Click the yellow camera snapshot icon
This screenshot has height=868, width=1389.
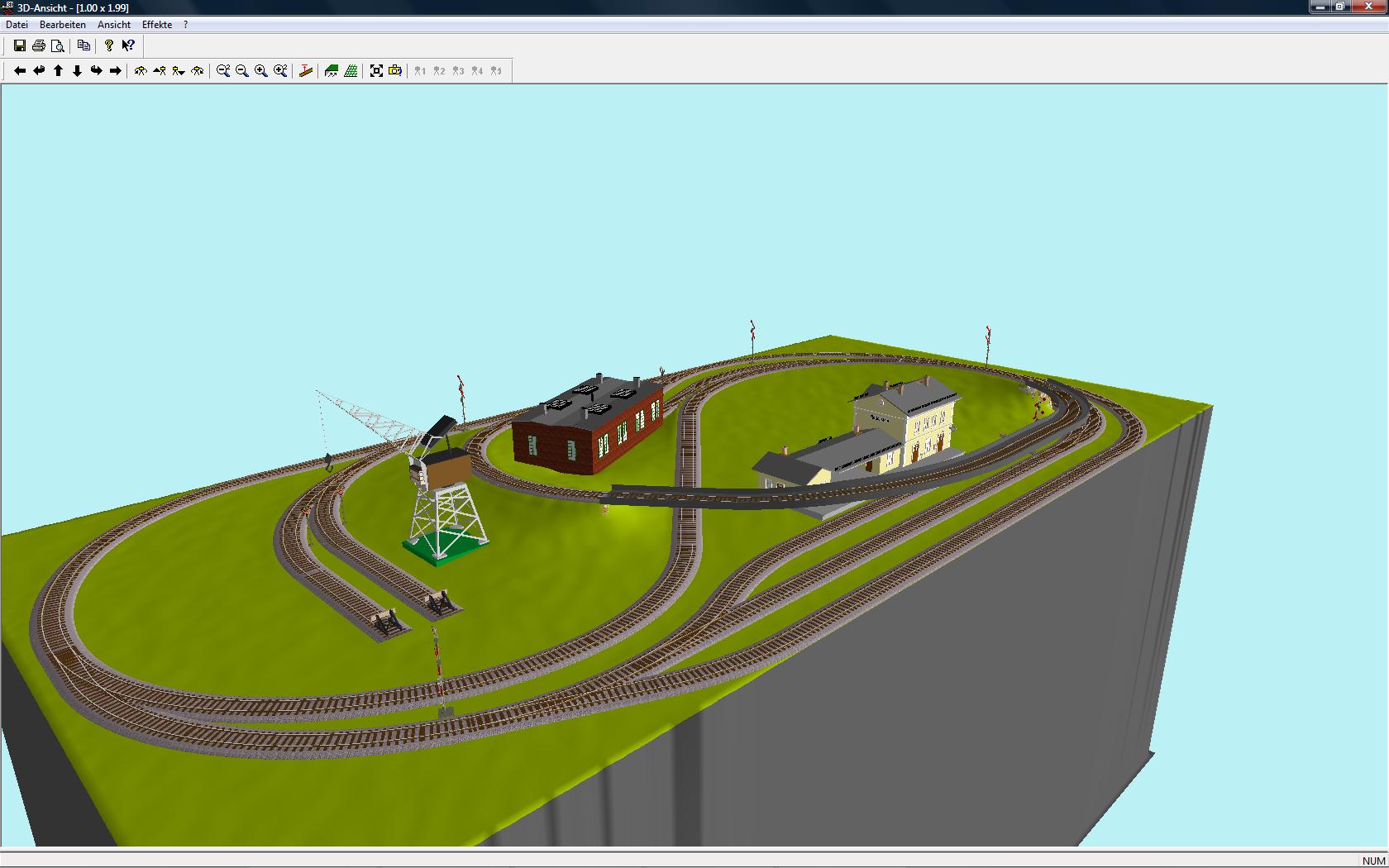point(395,71)
